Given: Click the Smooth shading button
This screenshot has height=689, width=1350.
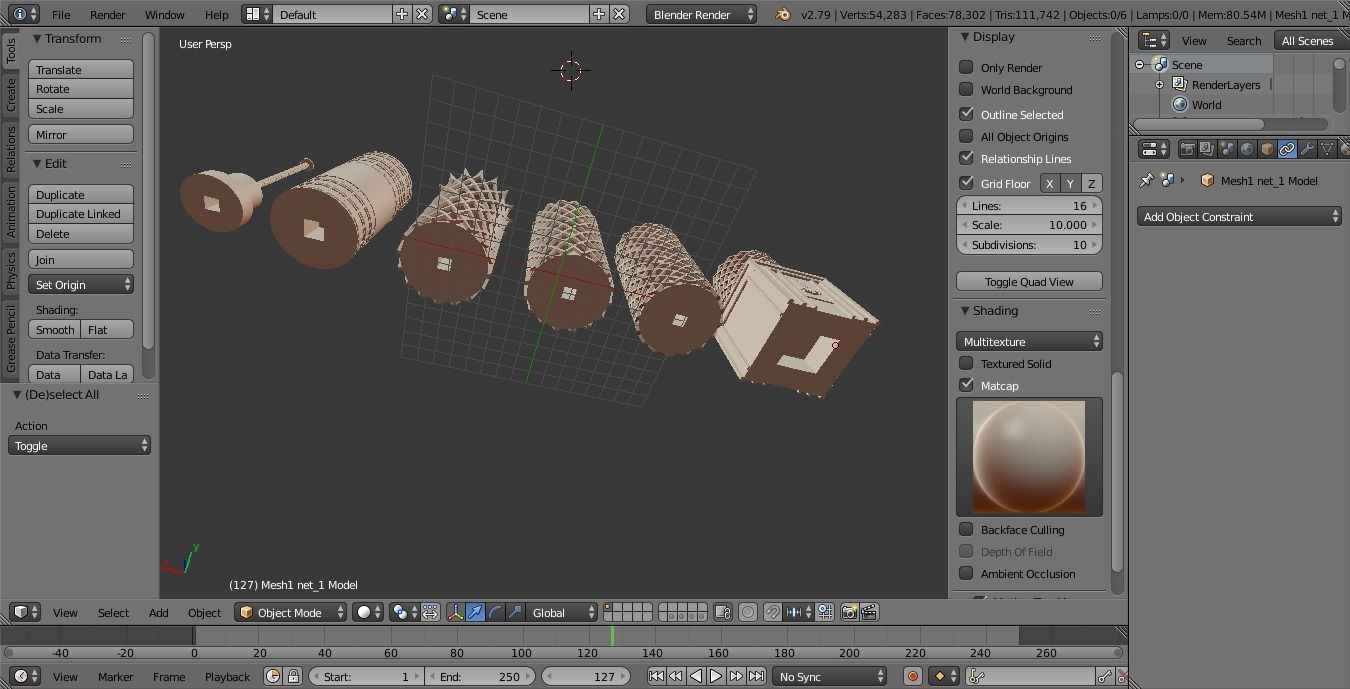Looking at the screenshot, I should [55, 330].
